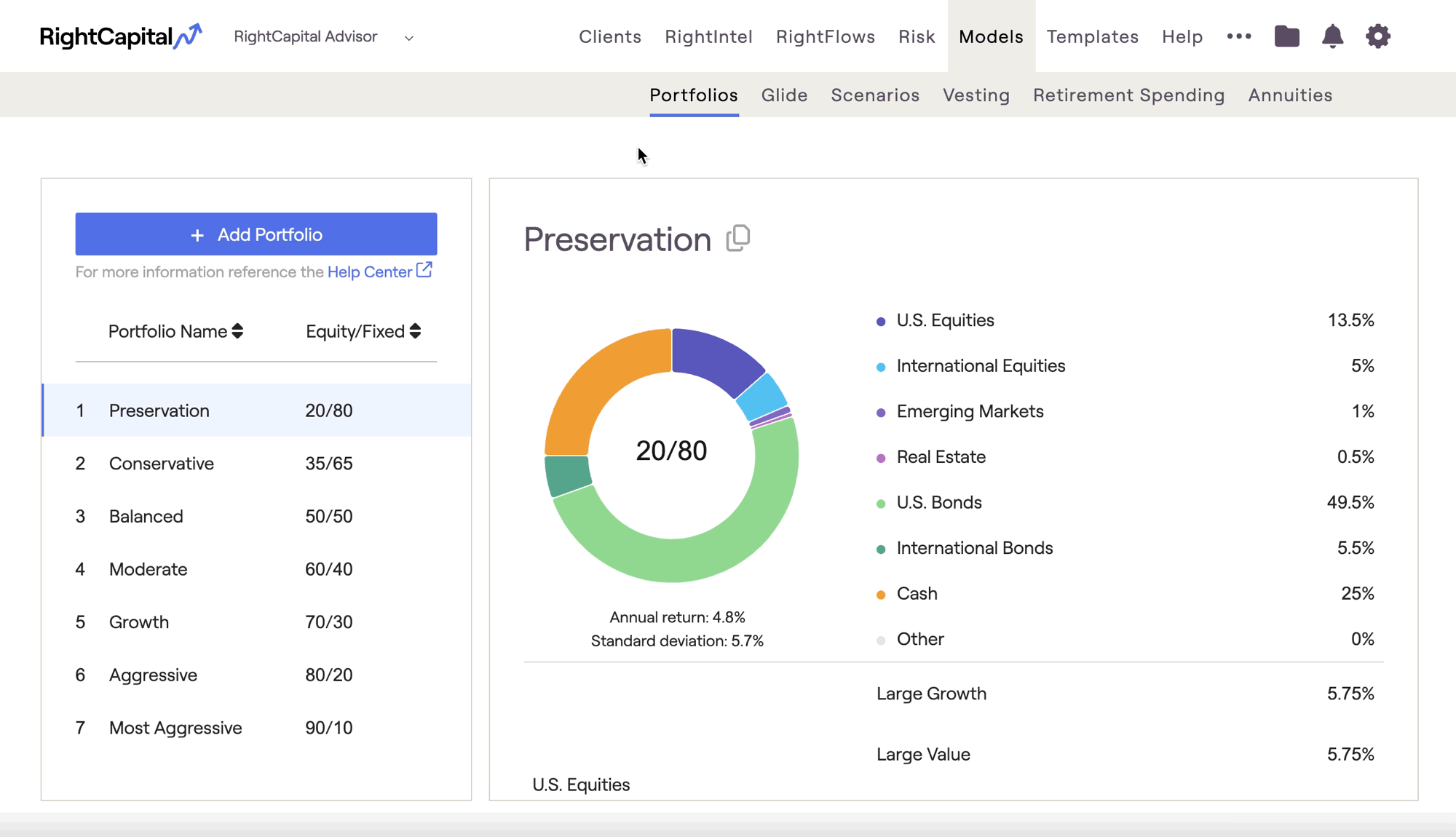Click the Real Estate legend label
Screen dimensions: 1456x837
(941, 457)
